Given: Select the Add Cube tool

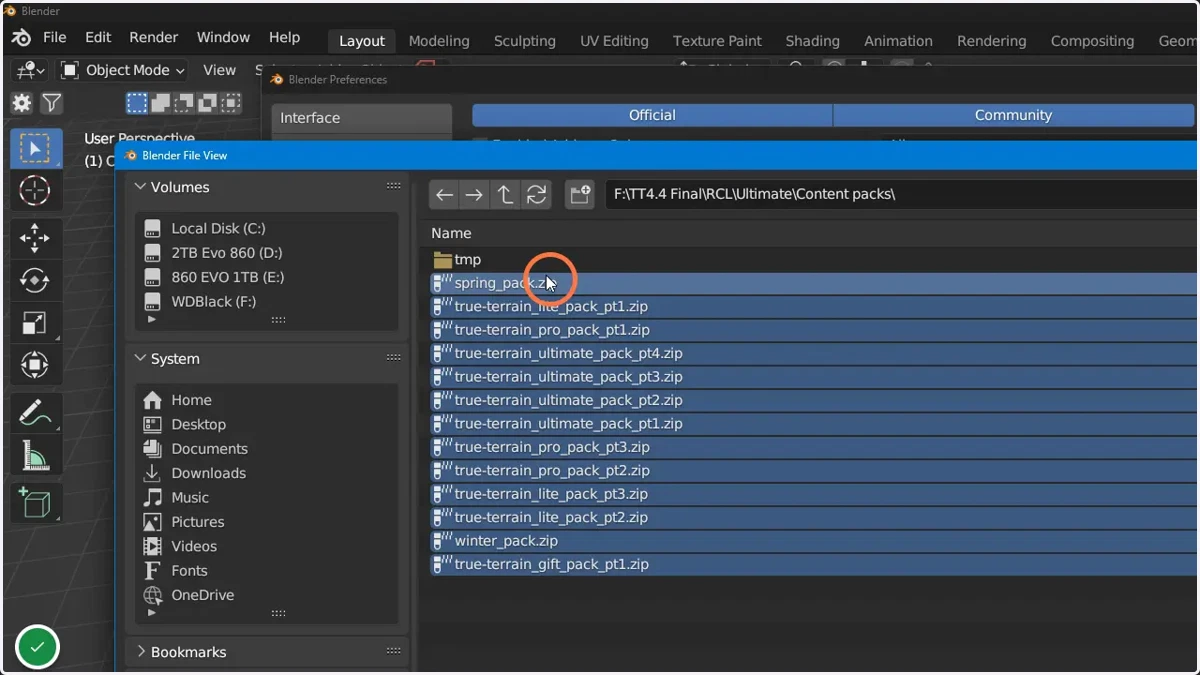Looking at the screenshot, I should (x=35, y=503).
